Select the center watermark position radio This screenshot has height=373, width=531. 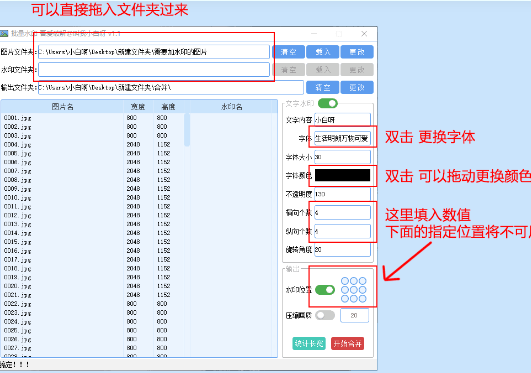[354, 290]
